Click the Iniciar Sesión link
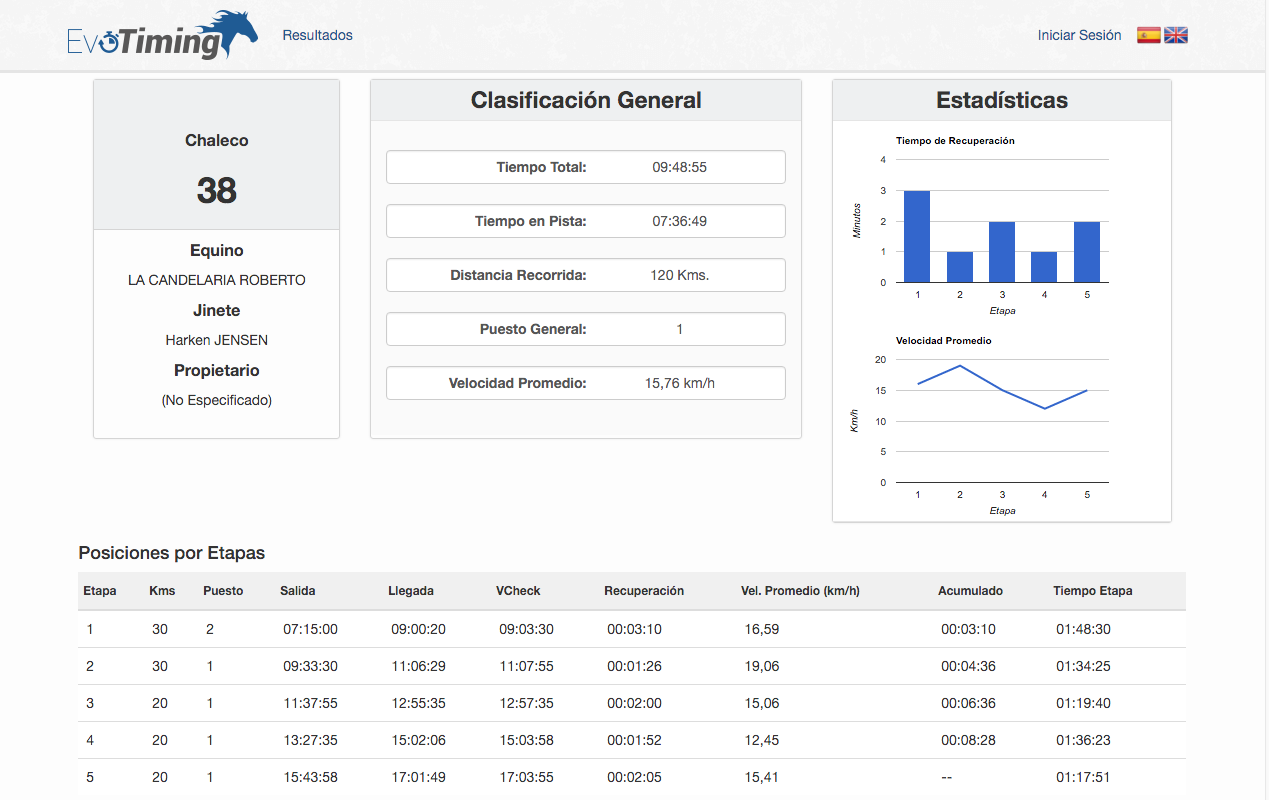The image size is (1269, 800). coord(1079,35)
